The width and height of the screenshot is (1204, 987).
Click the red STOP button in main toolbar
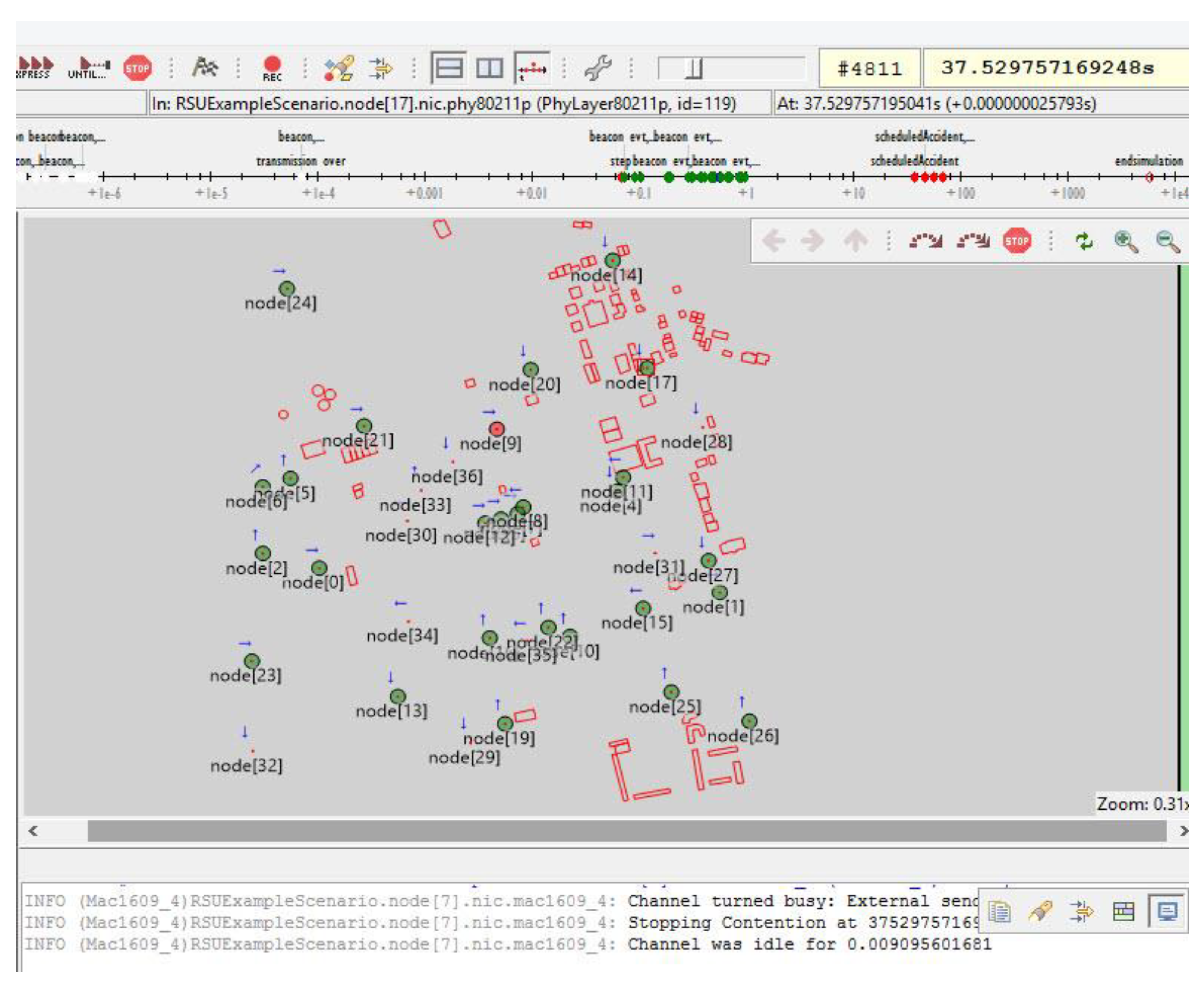[x=137, y=68]
